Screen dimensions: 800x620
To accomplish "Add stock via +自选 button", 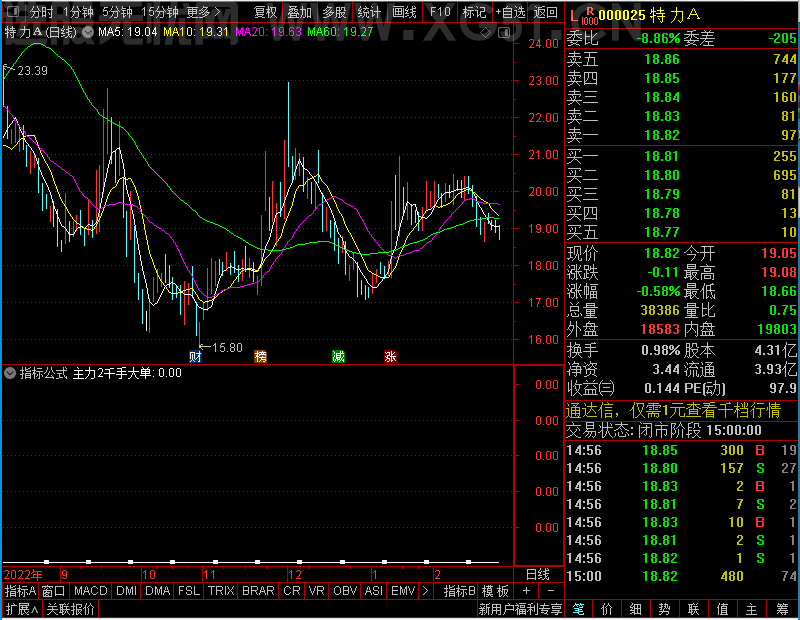I will point(510,12).
